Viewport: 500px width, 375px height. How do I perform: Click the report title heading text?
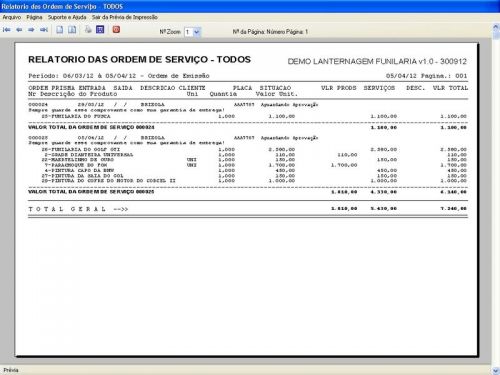139,60
